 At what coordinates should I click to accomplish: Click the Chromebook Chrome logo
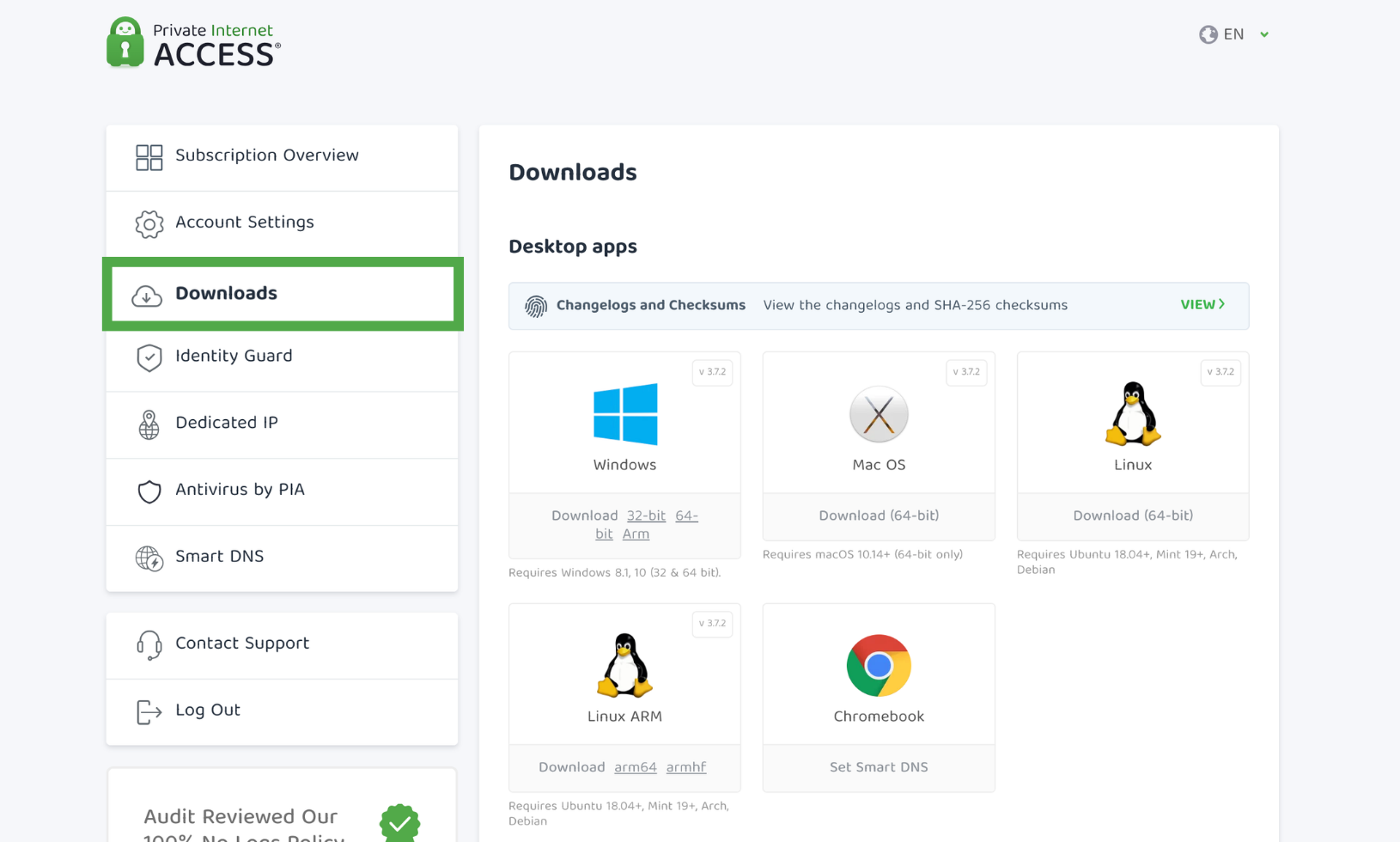(x=879, y=665)
